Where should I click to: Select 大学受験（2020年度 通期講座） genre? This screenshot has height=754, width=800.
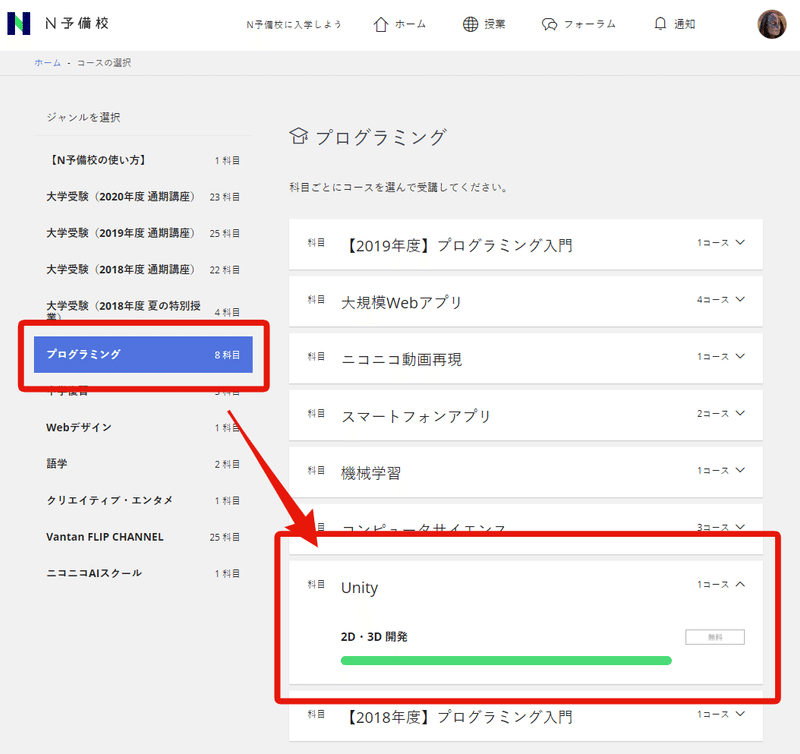[x=143, y=196]
